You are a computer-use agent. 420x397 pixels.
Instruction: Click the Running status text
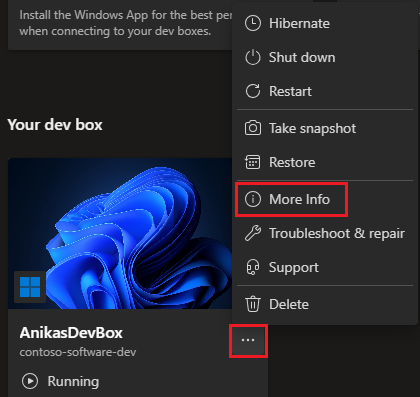(73, 381)
